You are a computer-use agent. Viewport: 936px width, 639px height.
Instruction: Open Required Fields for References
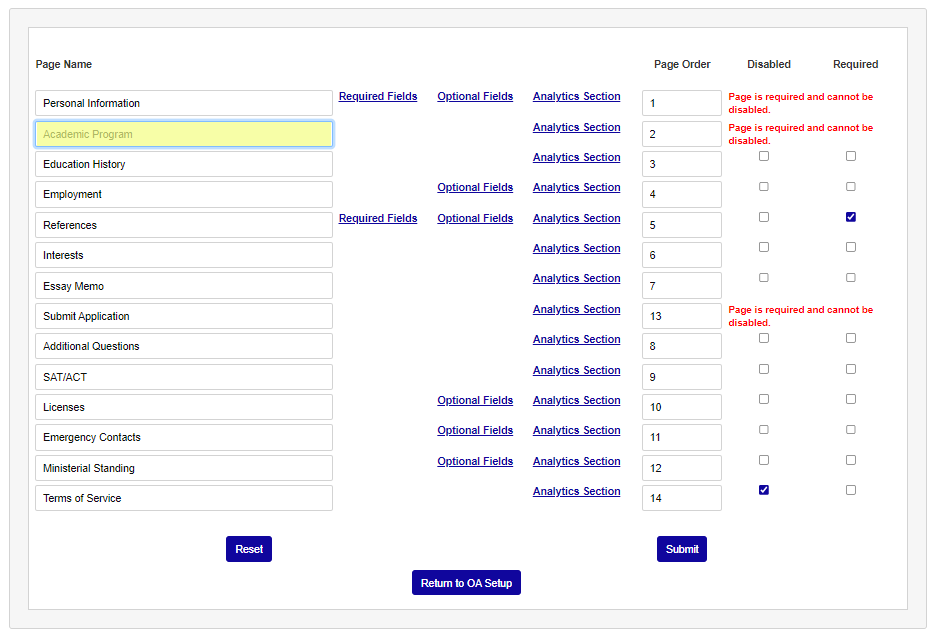tap(378, 218)
